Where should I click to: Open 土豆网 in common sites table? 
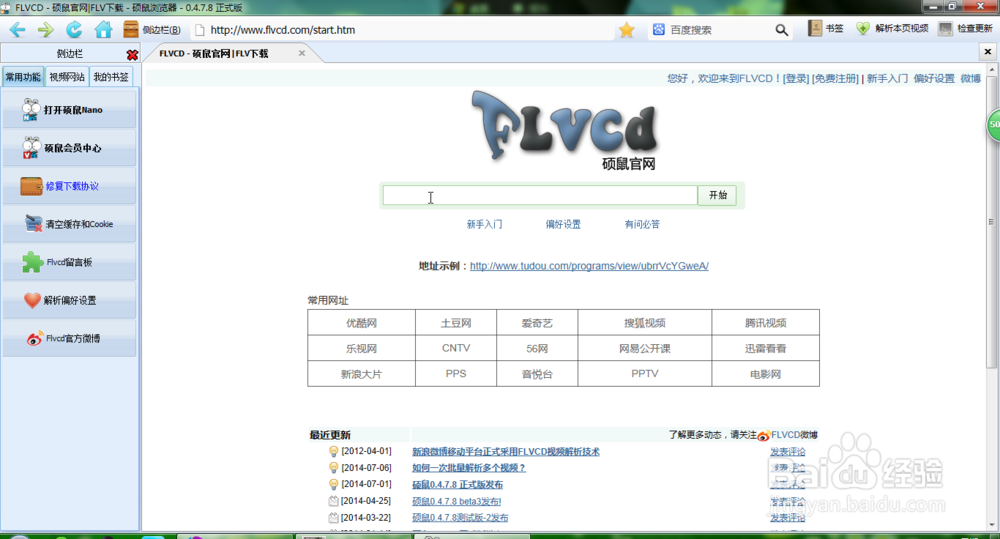click(456, 323)
